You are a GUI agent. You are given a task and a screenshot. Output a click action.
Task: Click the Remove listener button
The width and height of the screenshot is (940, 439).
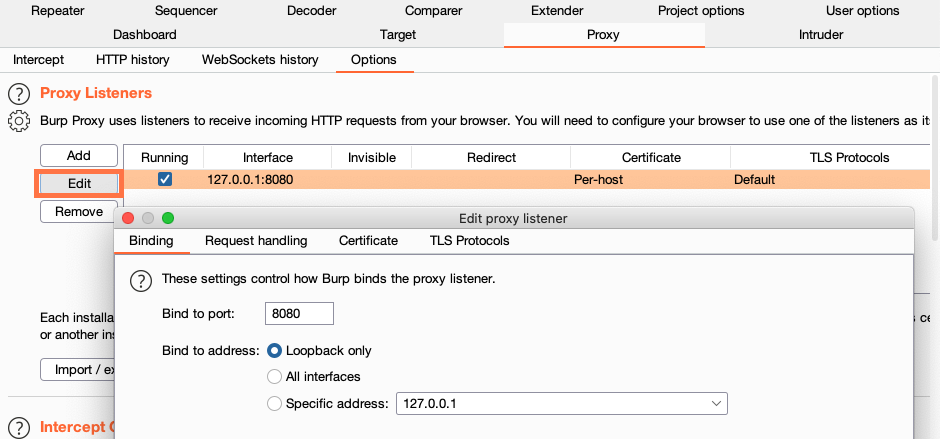pyautogui.click(x=79, y=212)
